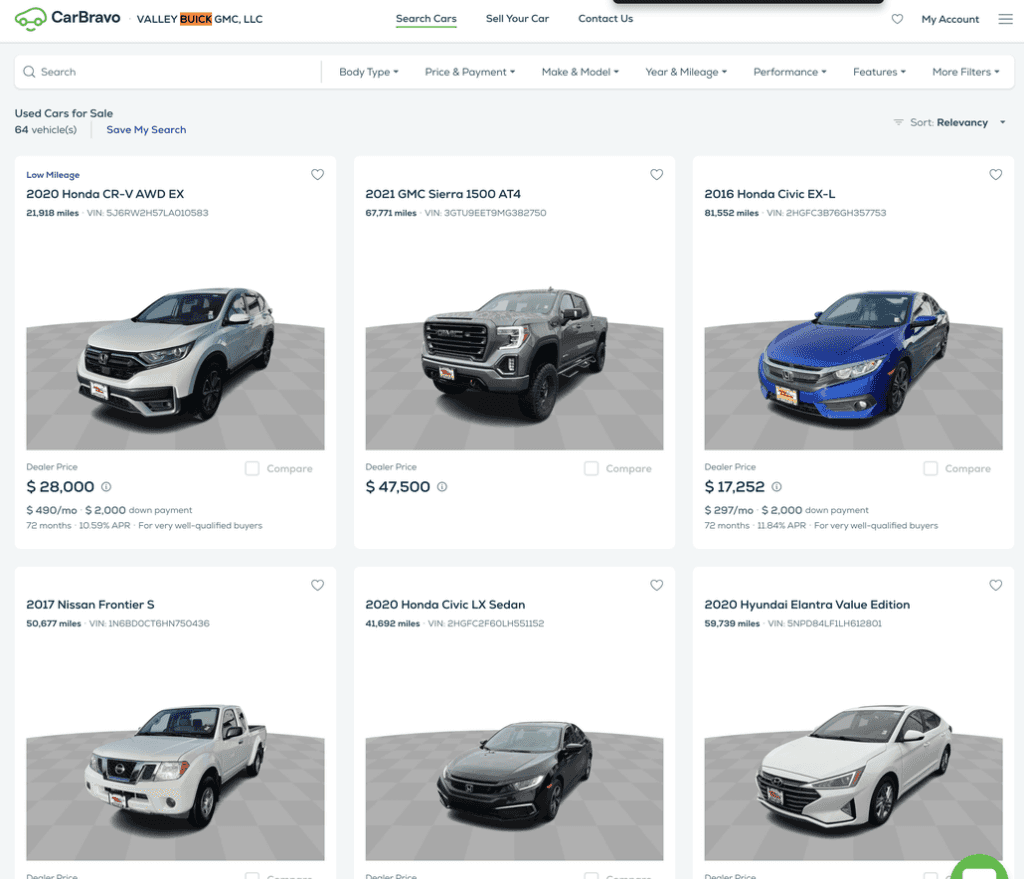
Task: Favorite the 2020 Hyundai Elantra Value Edition
Action: (x=995, y=585)
